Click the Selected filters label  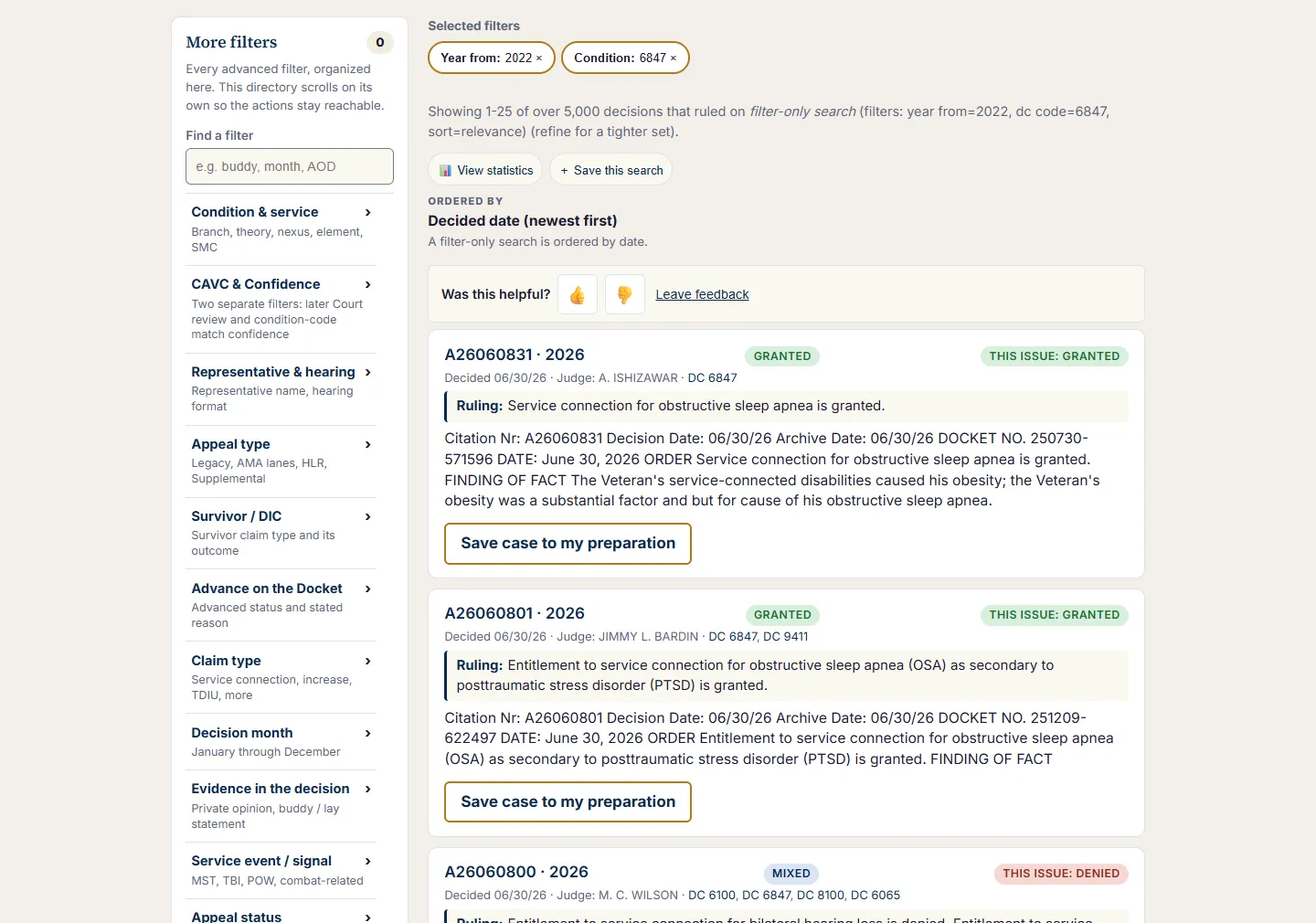click(x=473, y=26)
